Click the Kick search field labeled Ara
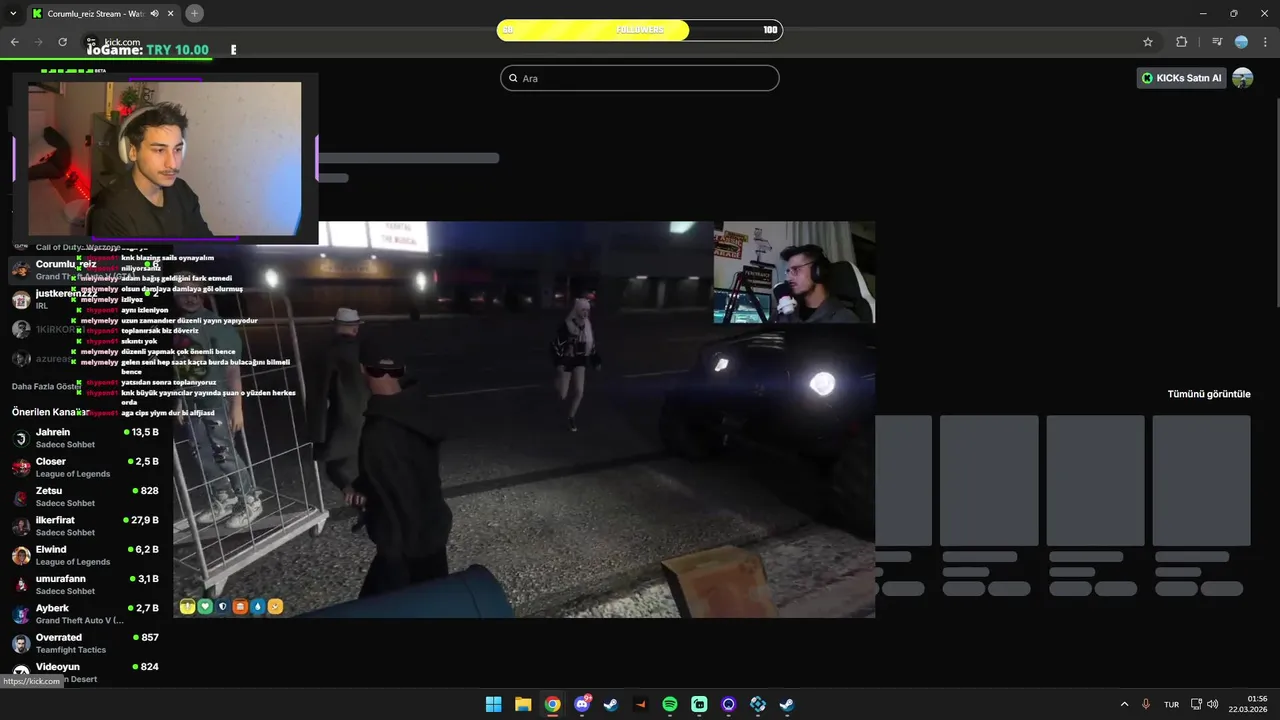 (x=640, y=78)
